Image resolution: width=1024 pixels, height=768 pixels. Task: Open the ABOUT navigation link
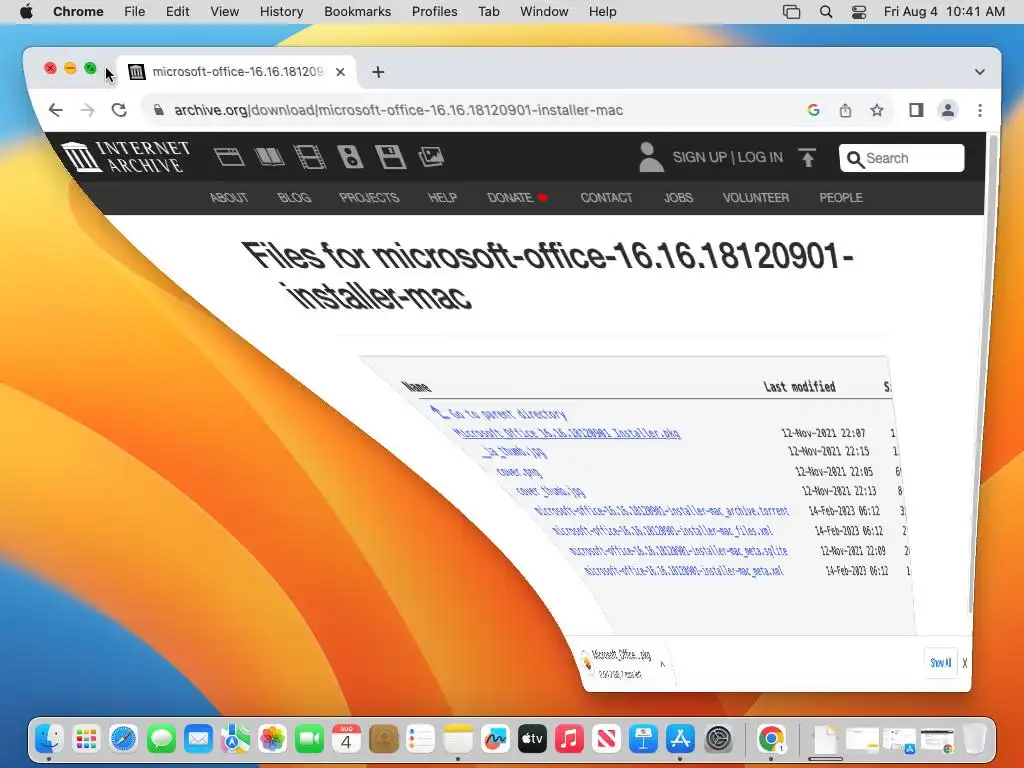[229, 198]
